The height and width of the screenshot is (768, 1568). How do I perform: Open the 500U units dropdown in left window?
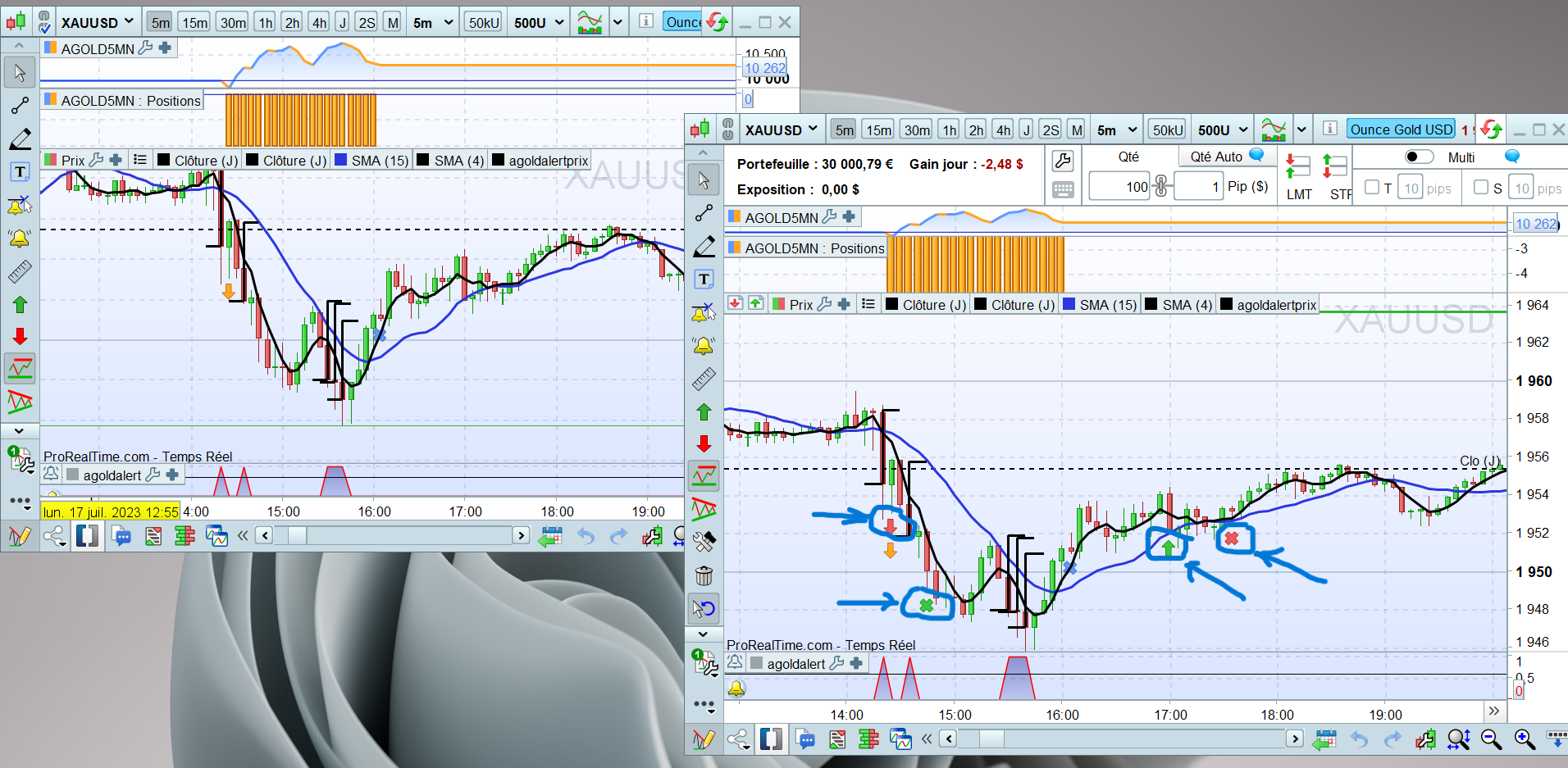coord(539,22)
